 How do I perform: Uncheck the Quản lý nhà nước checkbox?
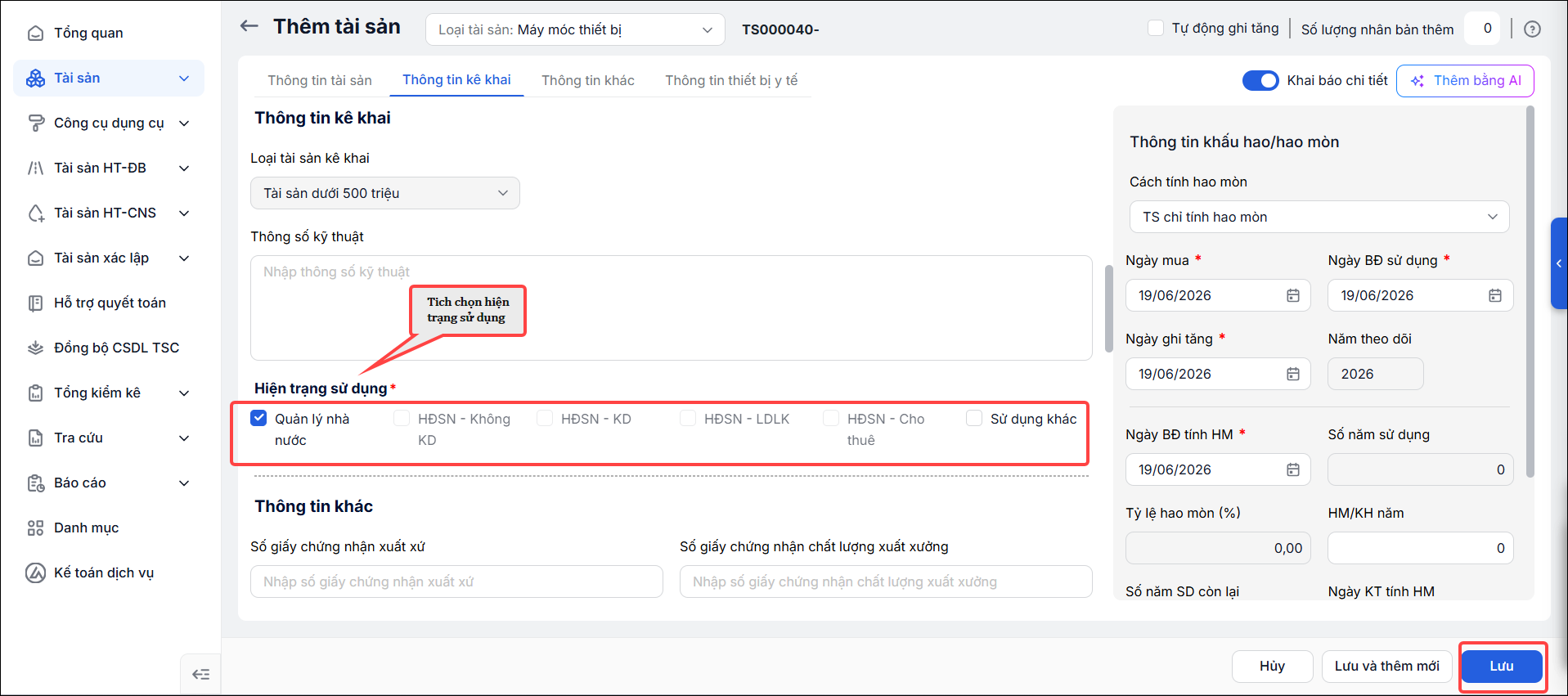[x=258, y=418]
